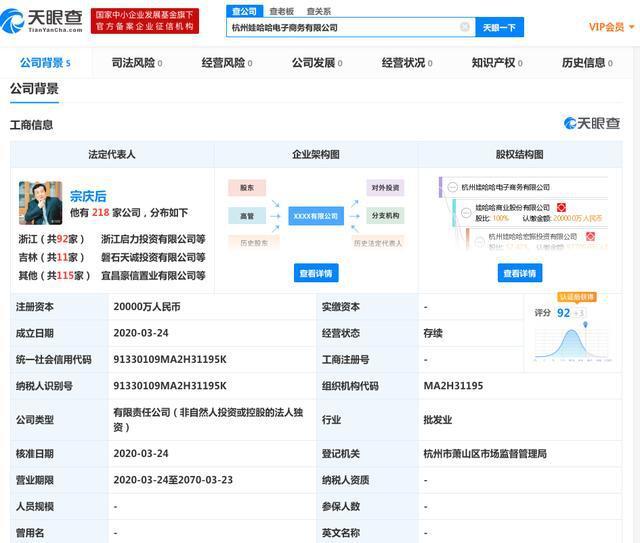640x543 pixels.
Task: Open 宜昌豪信置业有限公司等 link
Action: pyautogui.click(x=153, y=276)
